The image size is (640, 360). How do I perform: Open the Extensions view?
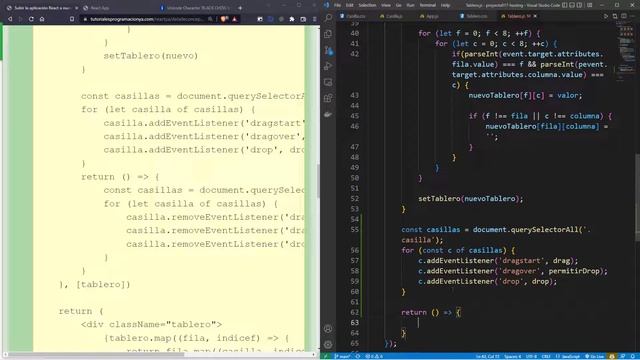point(328,98)
